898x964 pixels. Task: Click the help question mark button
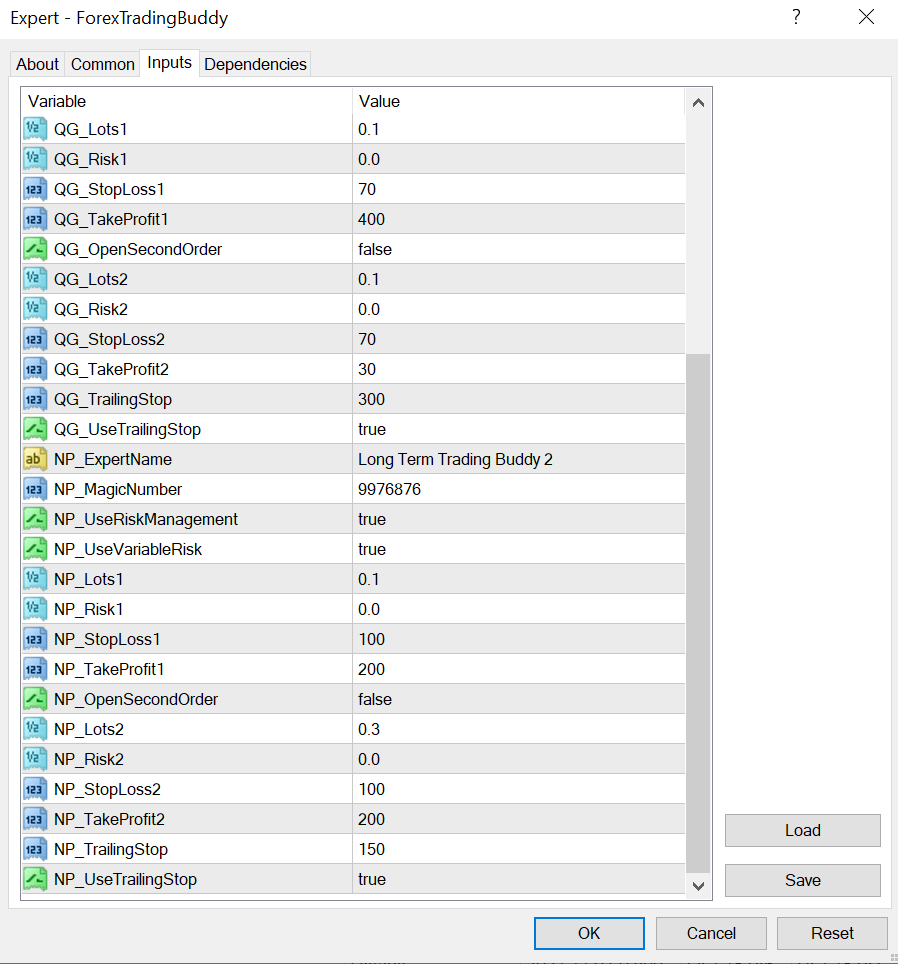796,18
